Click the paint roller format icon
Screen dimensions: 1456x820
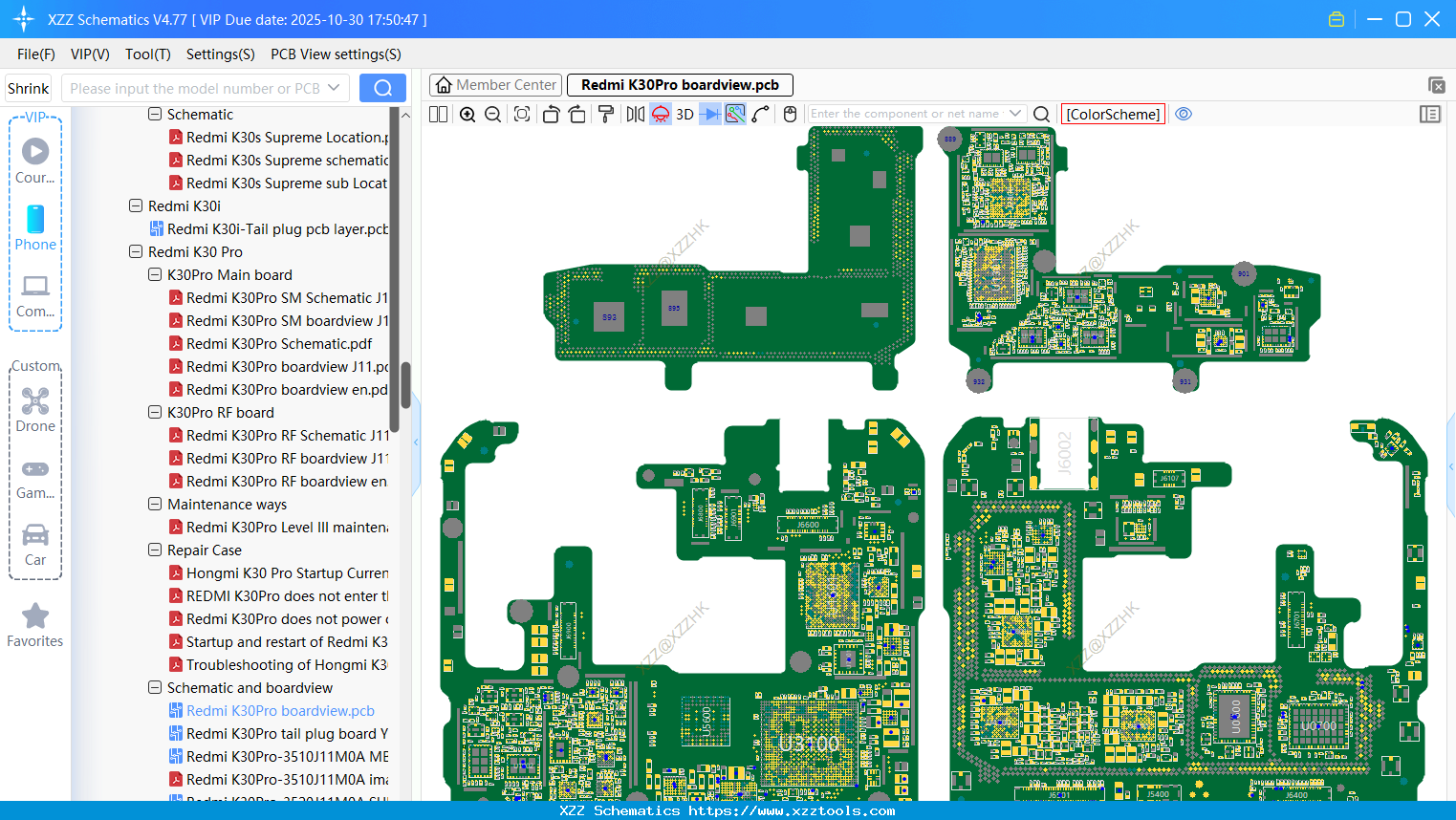pyautogui.click(x=605, y=115)
